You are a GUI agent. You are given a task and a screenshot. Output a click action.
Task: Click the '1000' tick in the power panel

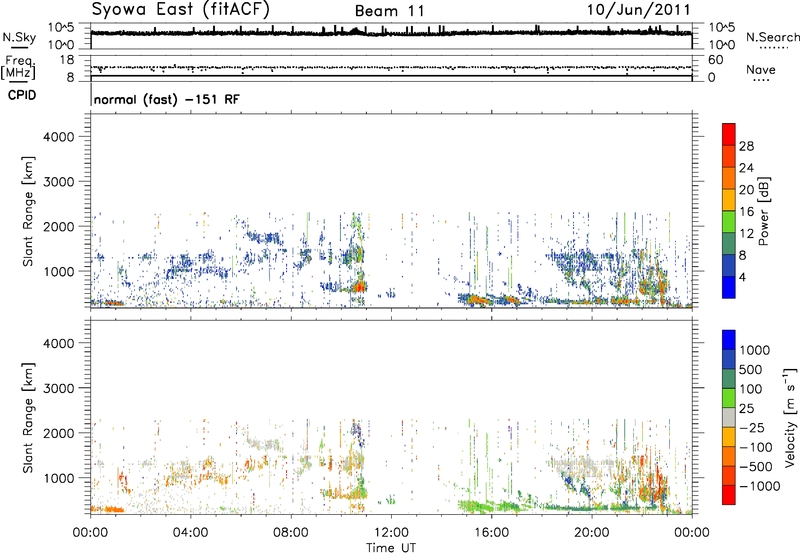click(x=59, y=271)
